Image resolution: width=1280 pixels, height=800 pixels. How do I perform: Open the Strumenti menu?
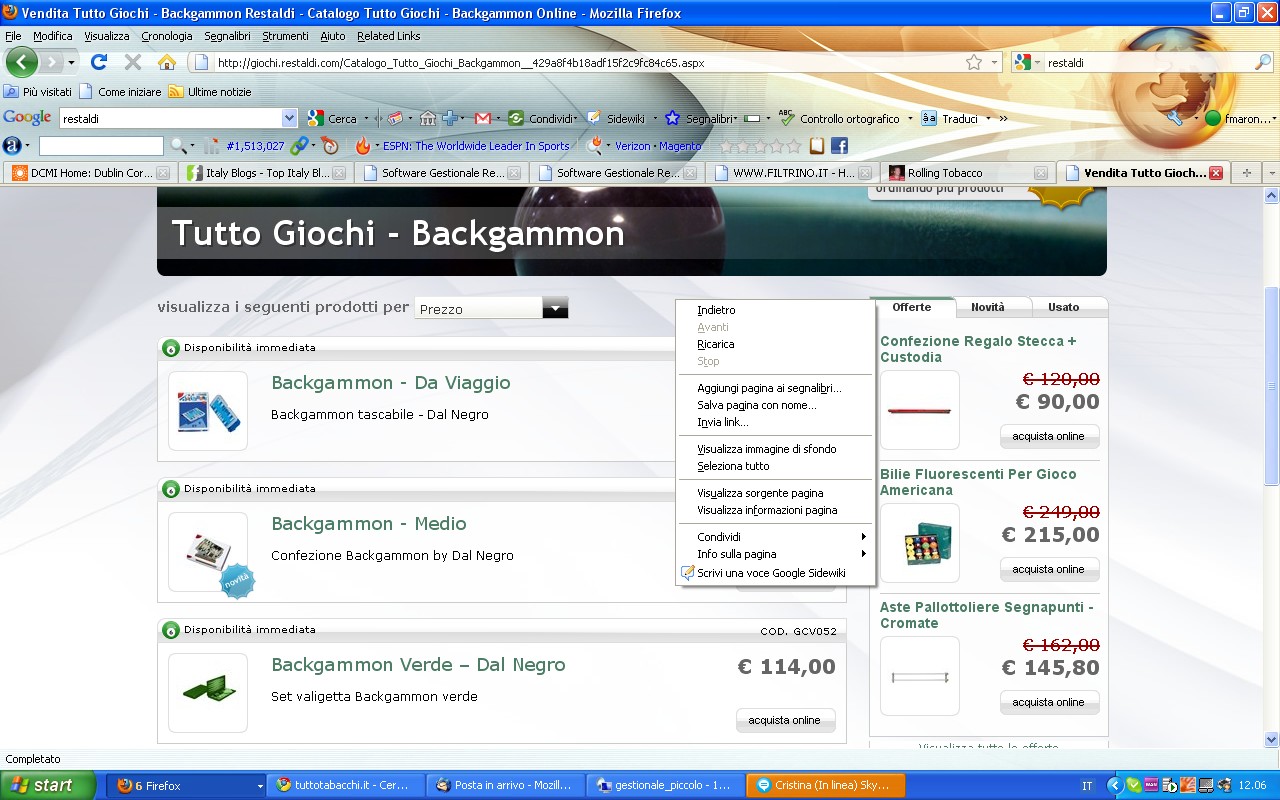pyautogui.click(x=285, y=36)
